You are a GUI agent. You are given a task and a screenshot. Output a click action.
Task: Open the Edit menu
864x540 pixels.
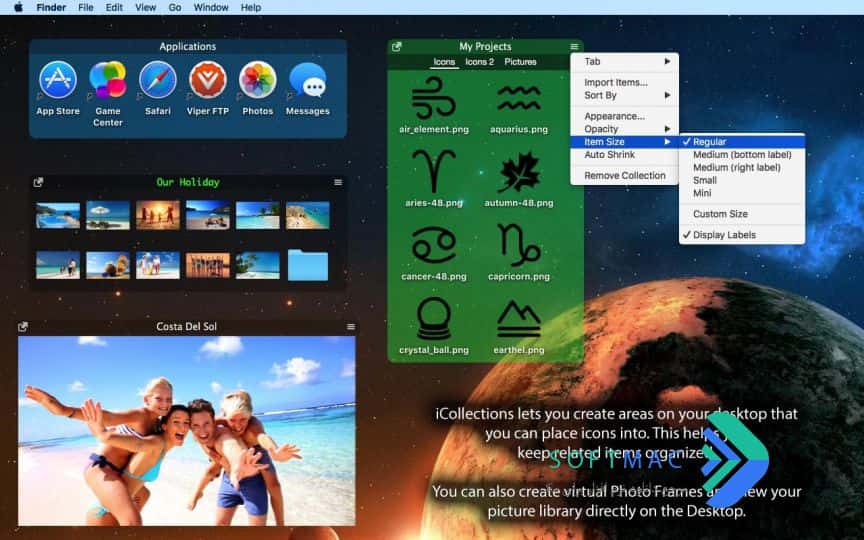pos(114,7)
